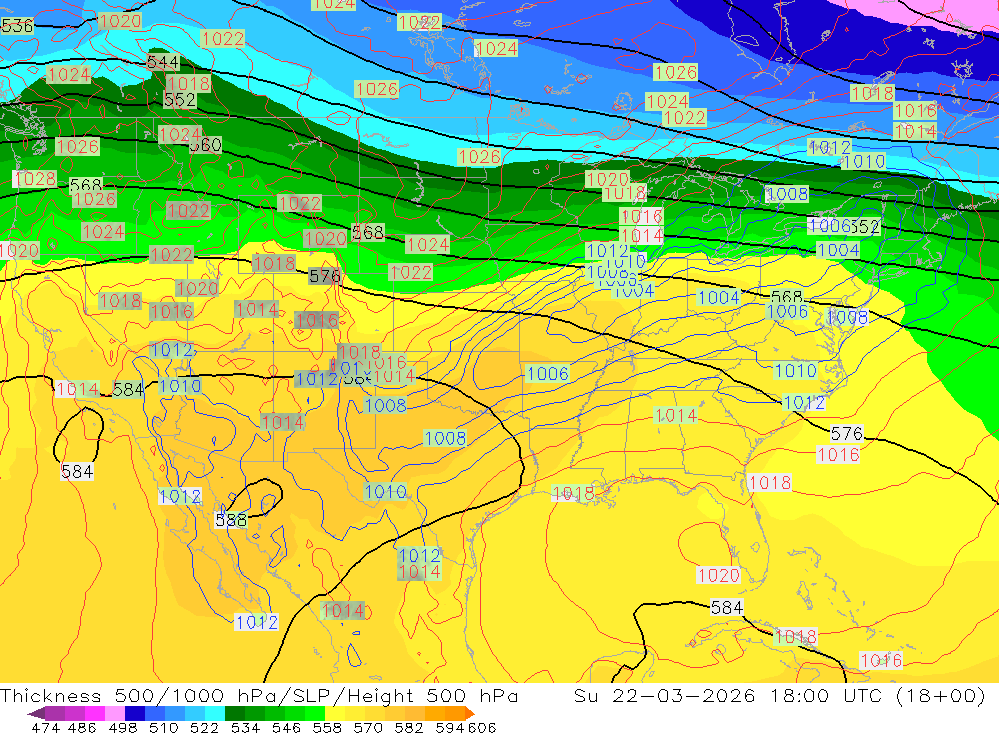Viewport: 1000px width, 733px height.
Task: Select the 510 legend value
Action: 164,727
